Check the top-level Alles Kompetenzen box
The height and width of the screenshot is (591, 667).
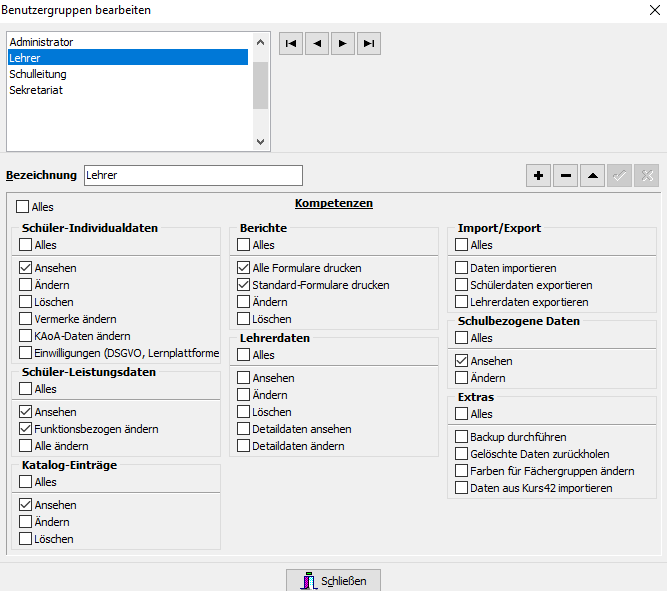coord(22,207)
